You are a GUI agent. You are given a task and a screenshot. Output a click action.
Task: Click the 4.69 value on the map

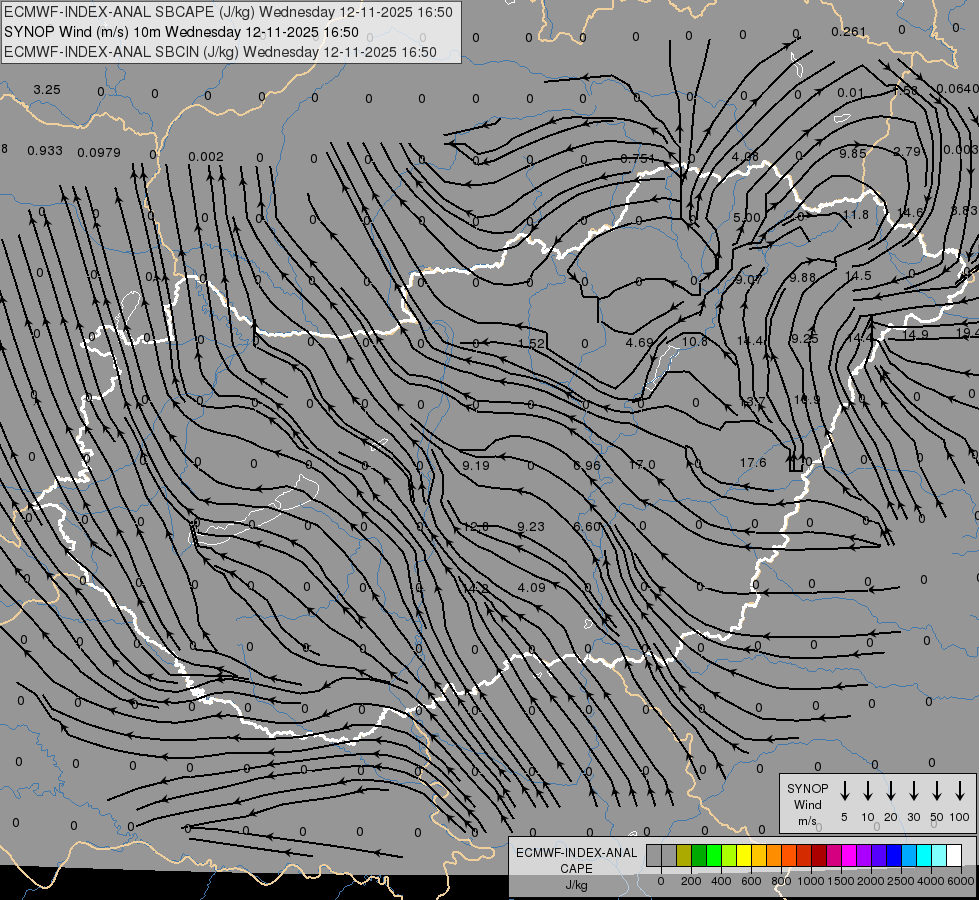coord(639,342)
